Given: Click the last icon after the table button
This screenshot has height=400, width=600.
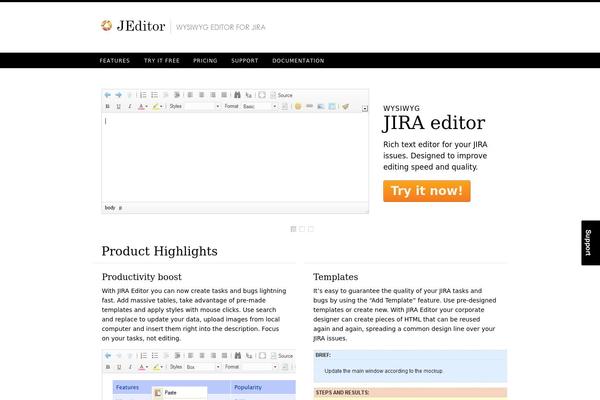Looking at the screenshot, I should pyautogui.click(x=345, y=106).
